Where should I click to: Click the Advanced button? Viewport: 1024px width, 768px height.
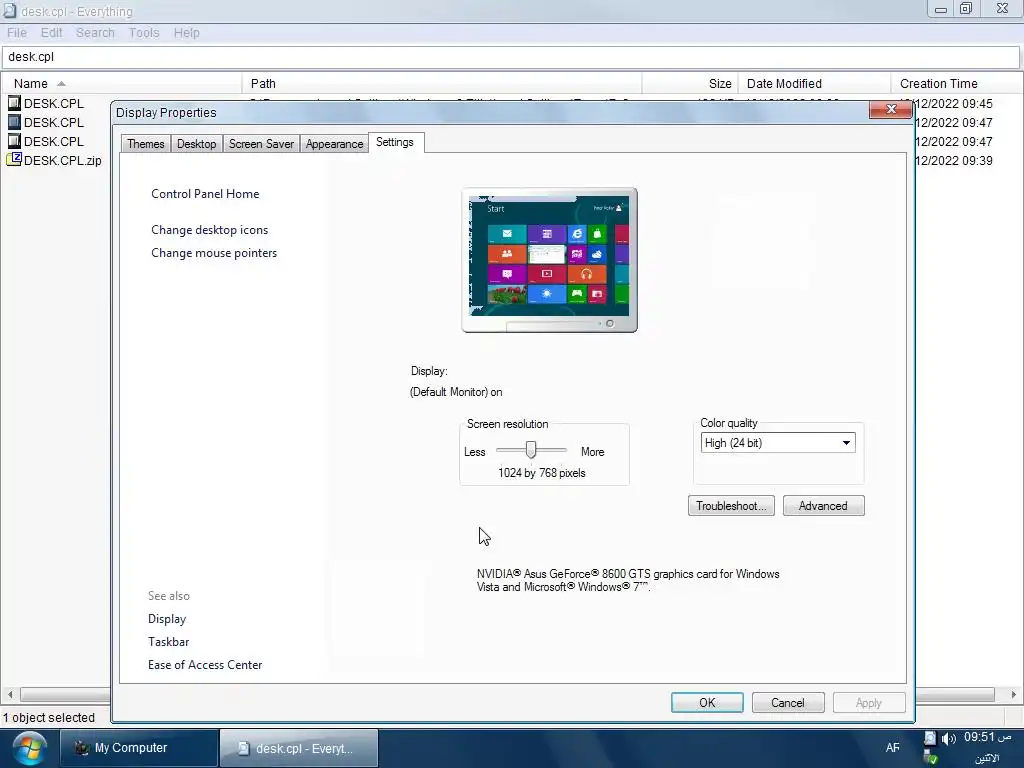tap(824, 505)
